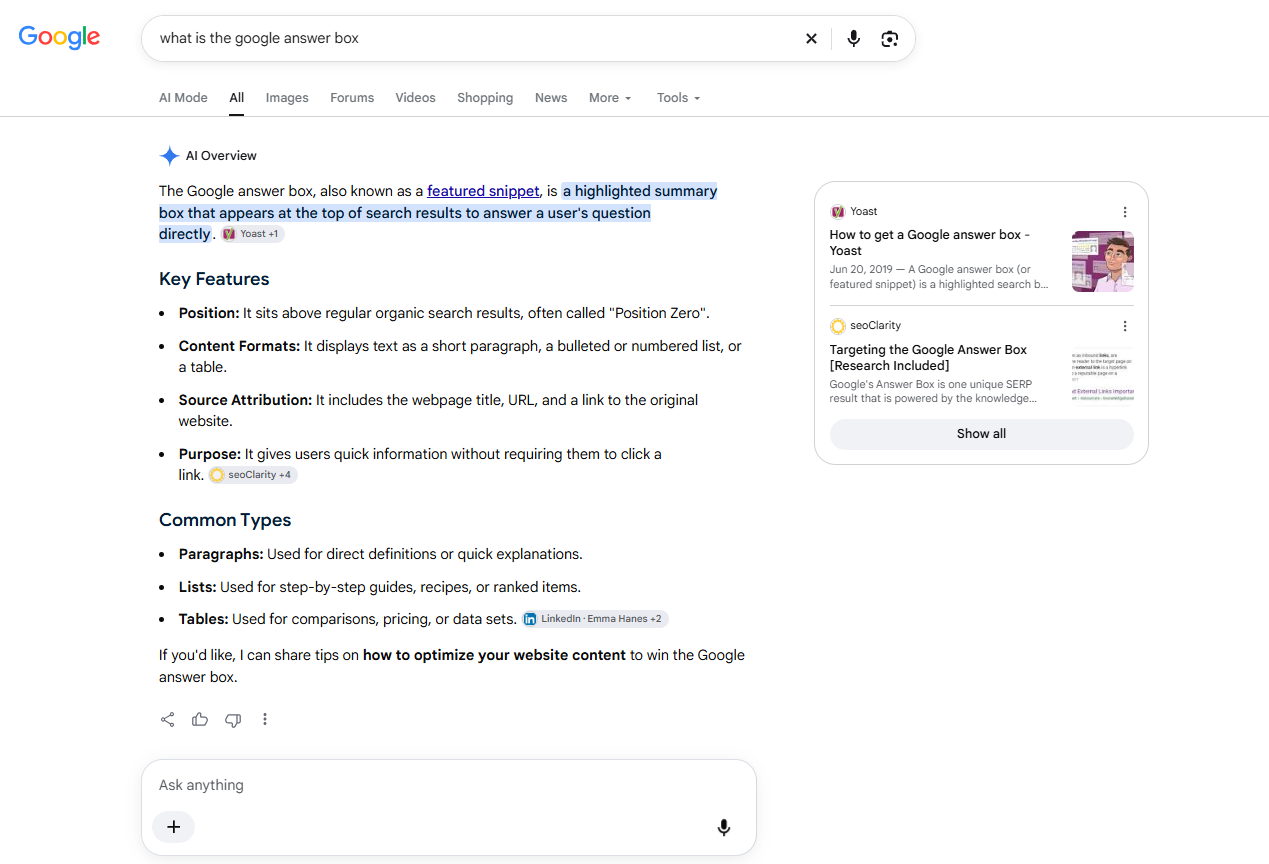Clear the search query with X icon
This screenshot has width=1269, height=864.
click(x=811, y=39)
